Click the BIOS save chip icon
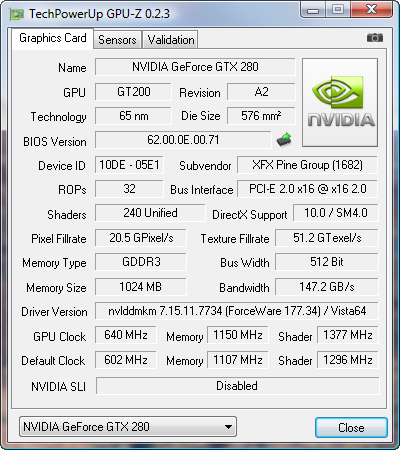Image resolution: width=400 pixels, height=450 pixels. click(x=284, y=140)
